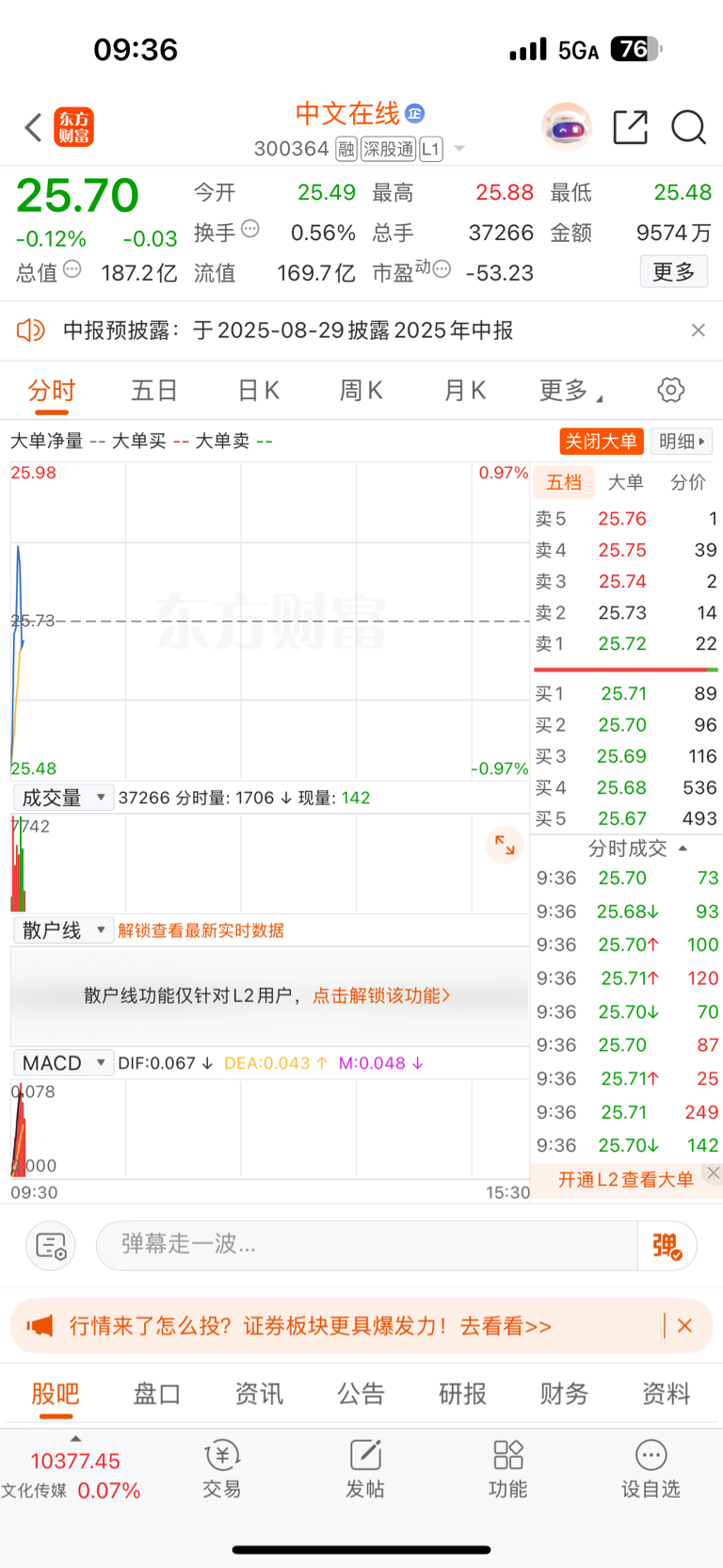Tap 去看看>> promo link
The image size is (723, 1568).
coord(506,1326)
